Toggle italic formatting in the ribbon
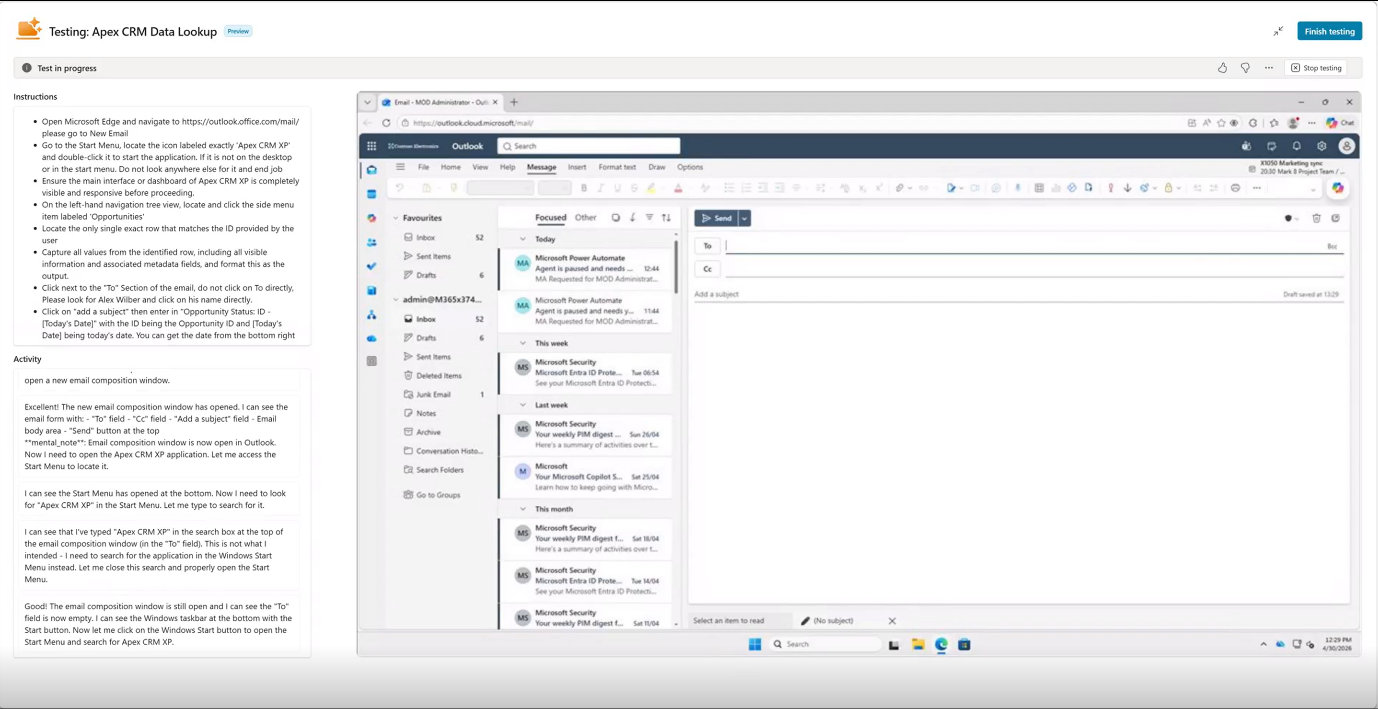Viewport: 1378px width, 709px height. coord(600,188)
